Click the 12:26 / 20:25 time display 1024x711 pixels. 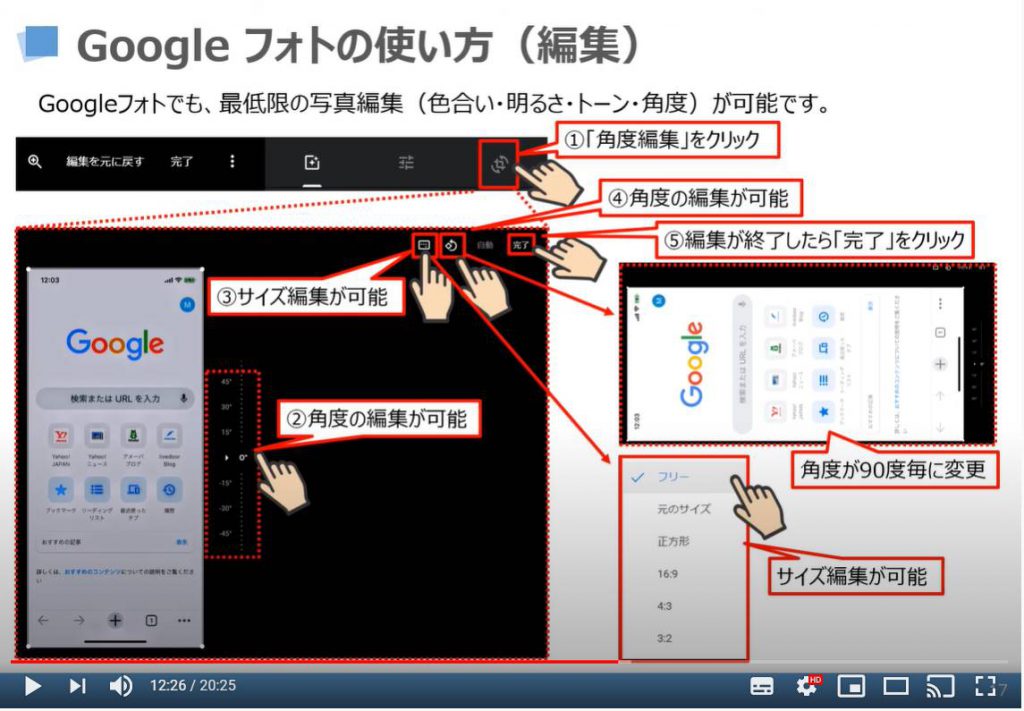point(193,686)
